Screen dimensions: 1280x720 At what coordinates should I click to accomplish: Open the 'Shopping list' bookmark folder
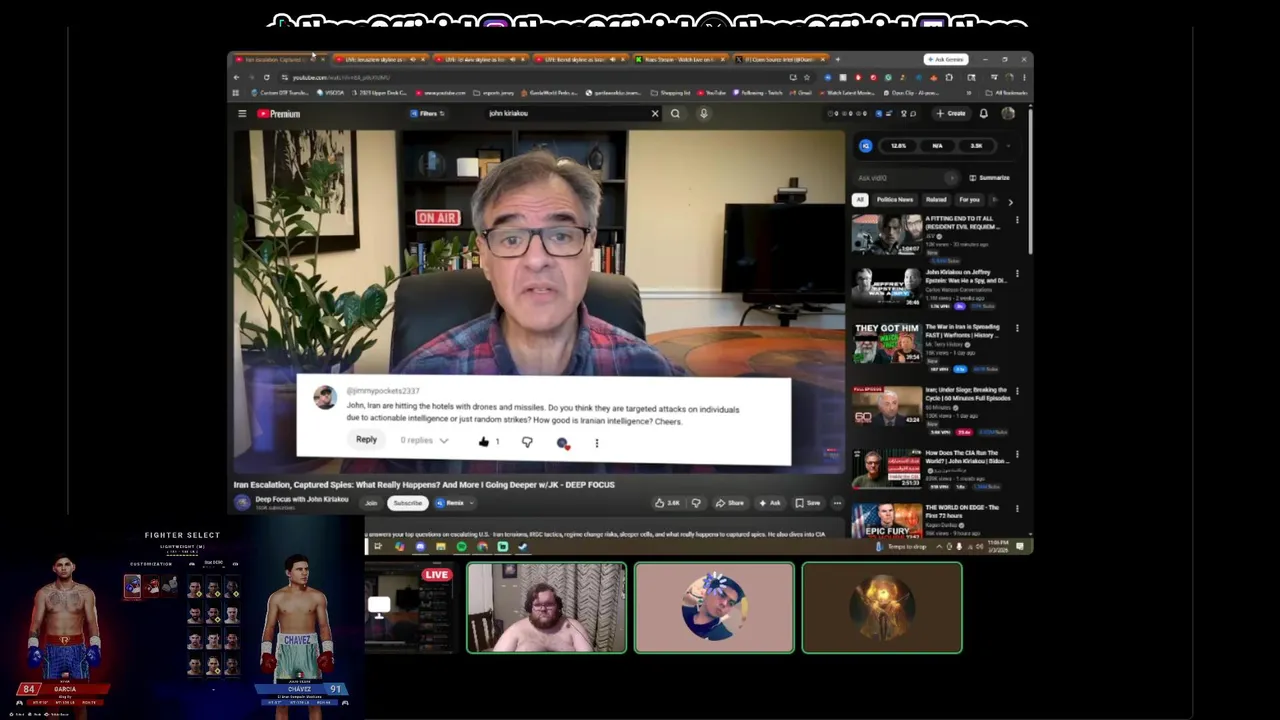point(671,93)
